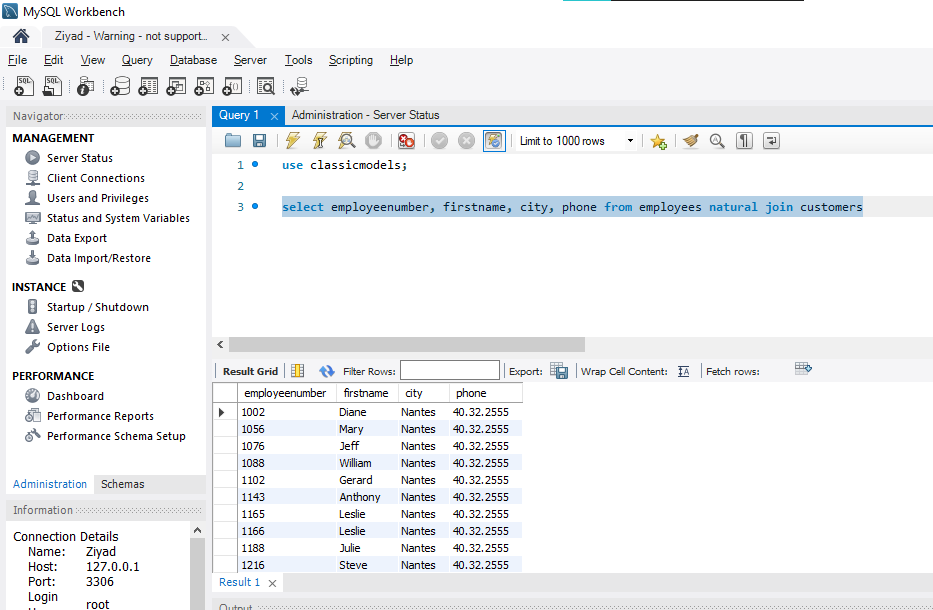
Task: Save the script with the floppy disk icon
Action: pyautogui.click(x=259, y=141)
